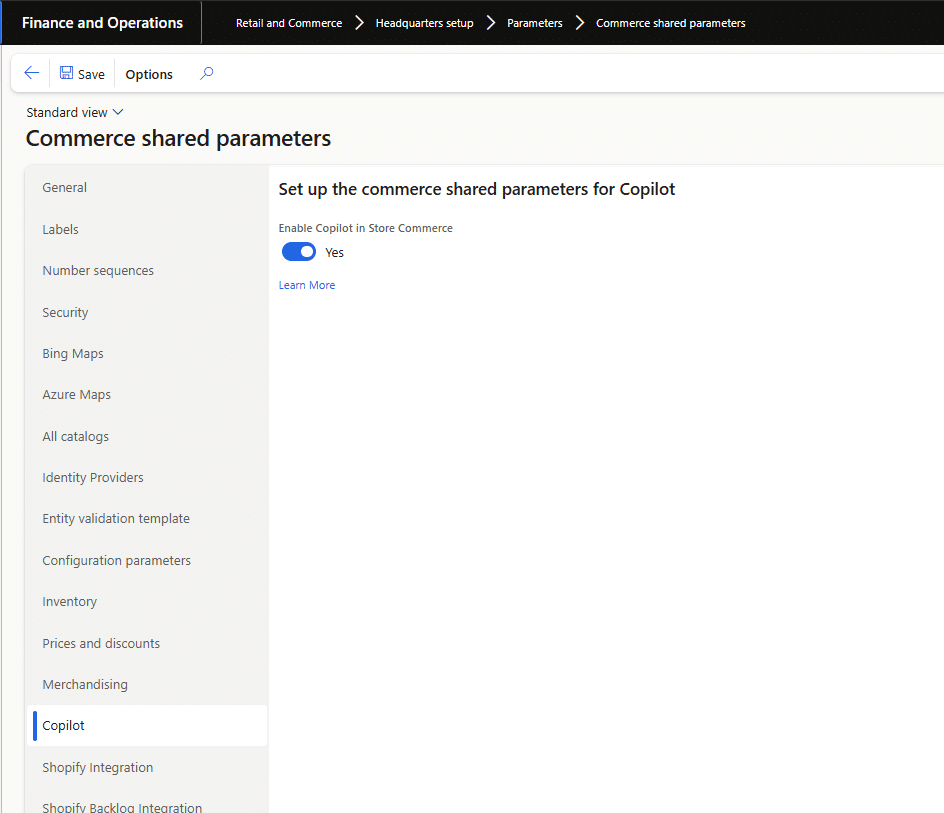Select the Shopify Integration tab
Image resolution: width=944 pixels, height=813 pixels.
pyautogui.click(x=98, y=767)
